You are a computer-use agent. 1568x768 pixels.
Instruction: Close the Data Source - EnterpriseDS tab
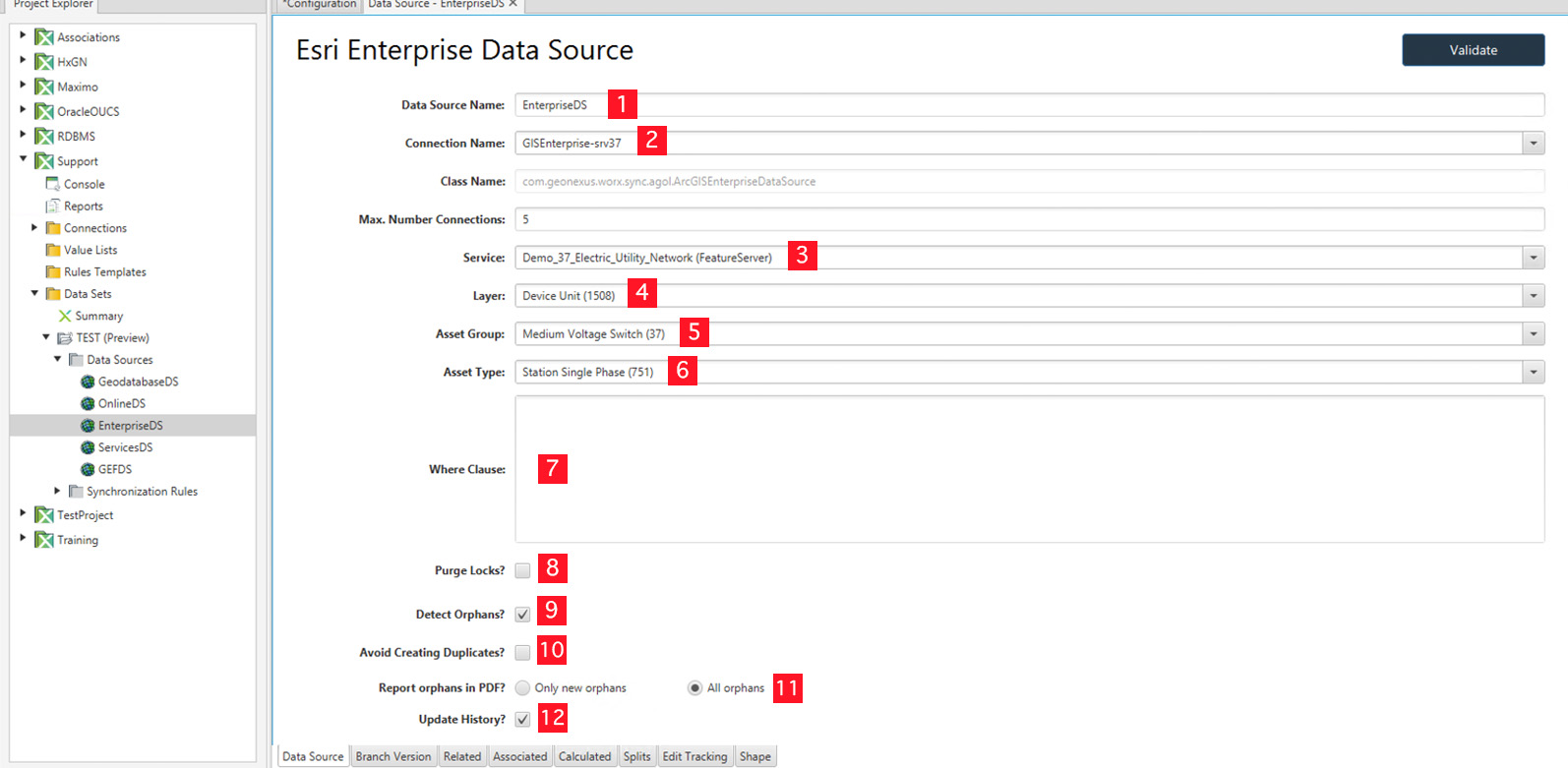coord(513,4)
